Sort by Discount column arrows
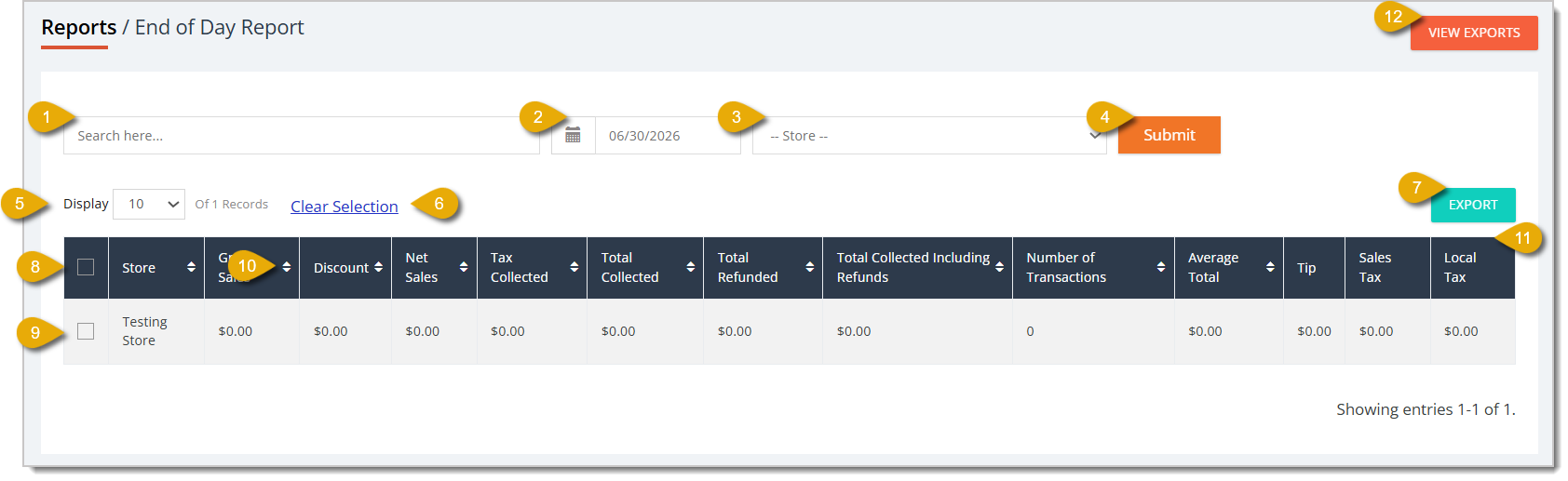 [x=378, y=267]
